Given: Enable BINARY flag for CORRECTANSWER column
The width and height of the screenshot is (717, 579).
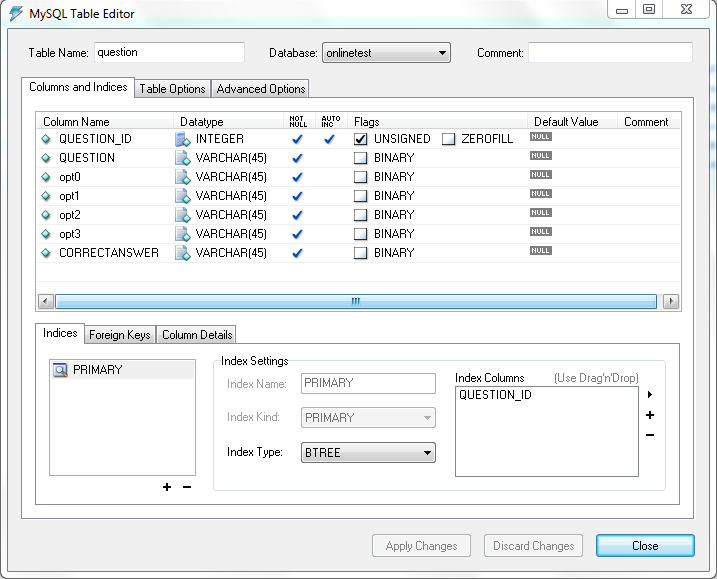Looking at the screenshot, I should point(360,253).
